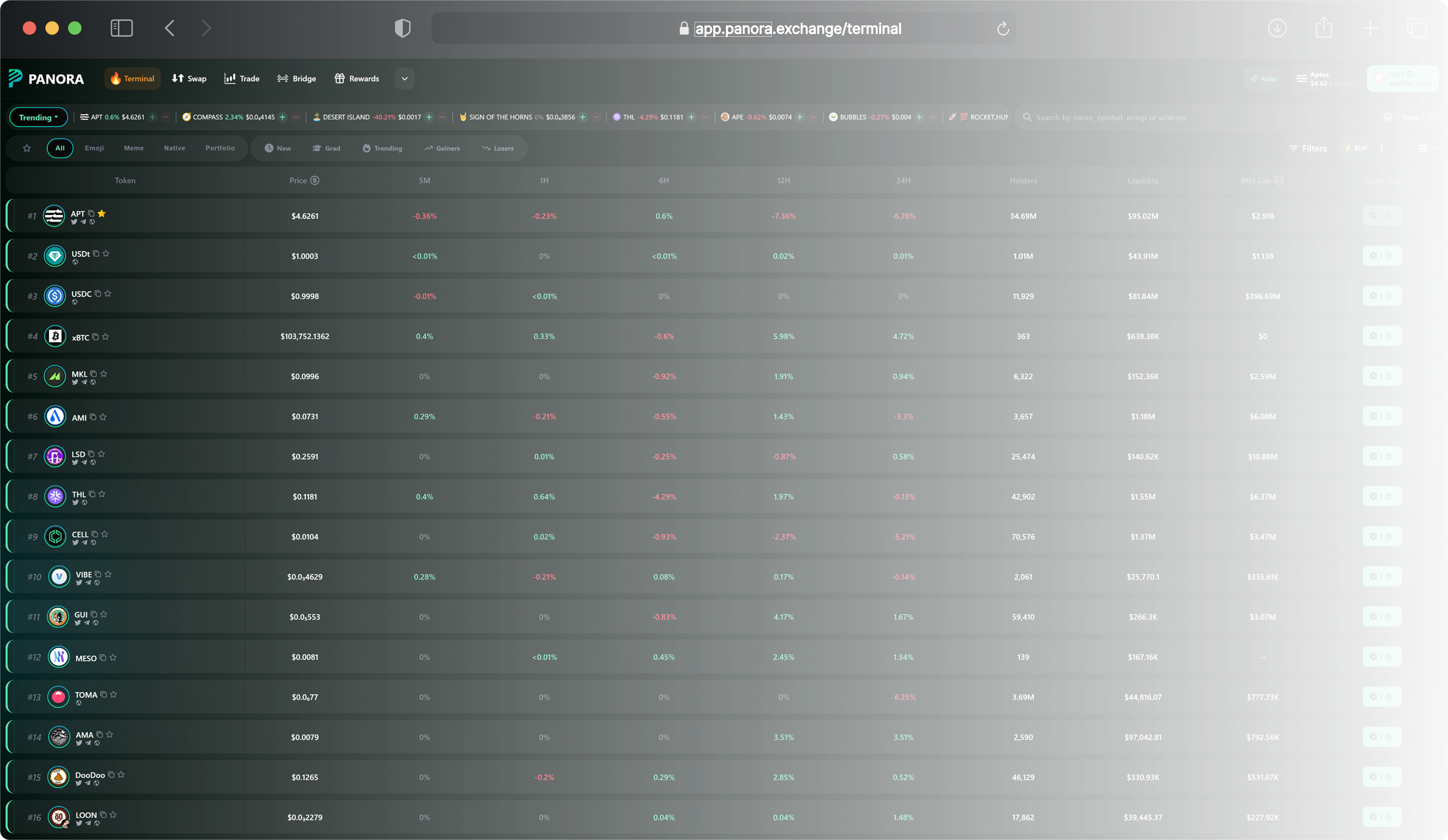Favorite the USDt token

click(106, 253)
